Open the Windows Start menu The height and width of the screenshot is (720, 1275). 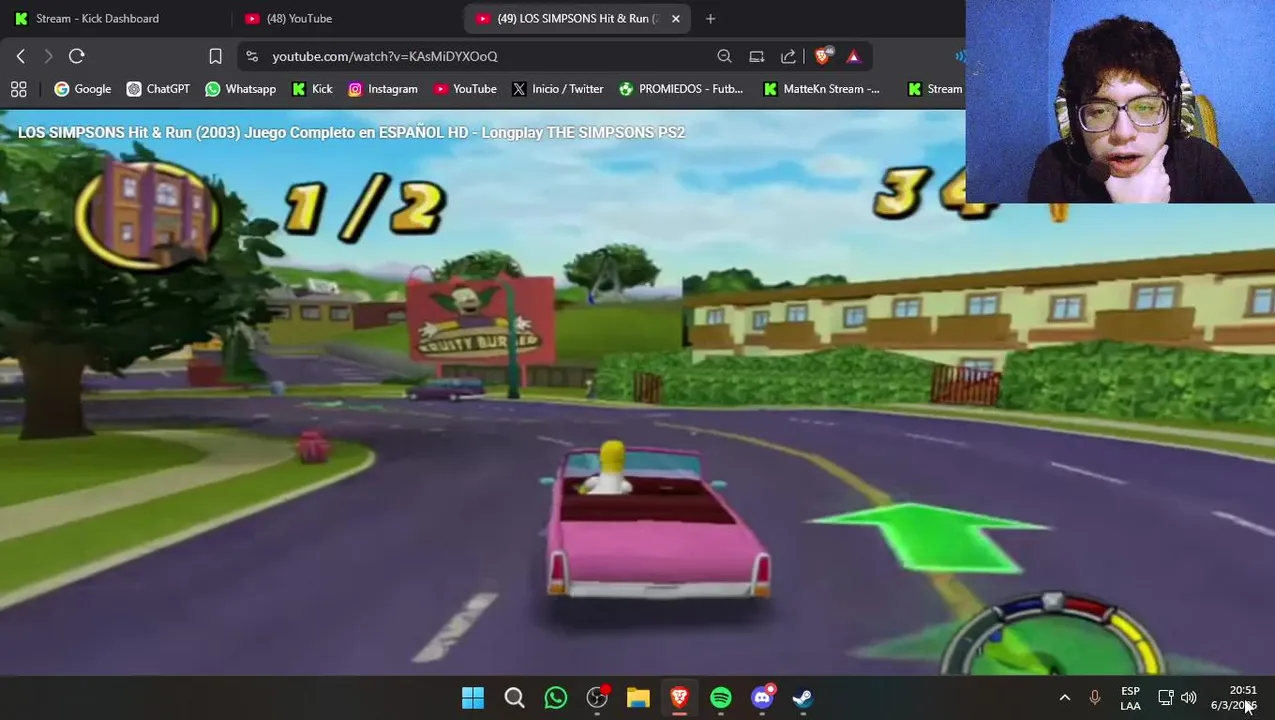click(x=473, y=698)
